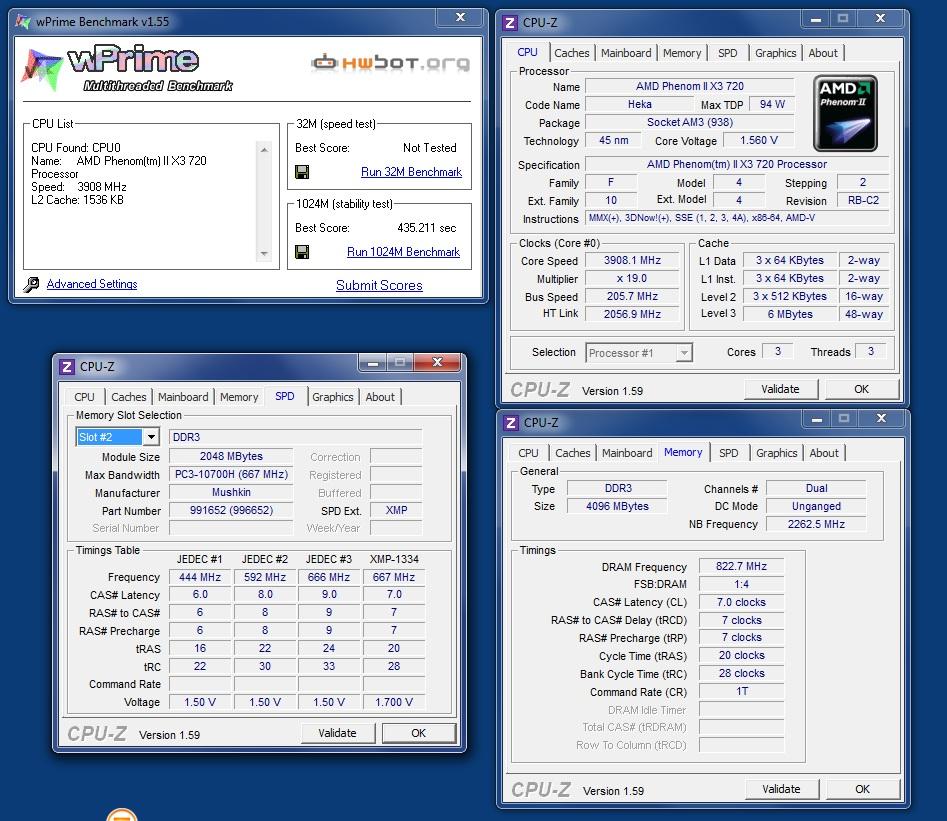Open Advanced Settings link
Image resolution: width=947 pixels, height=821 pixels.
coord(92,284)
